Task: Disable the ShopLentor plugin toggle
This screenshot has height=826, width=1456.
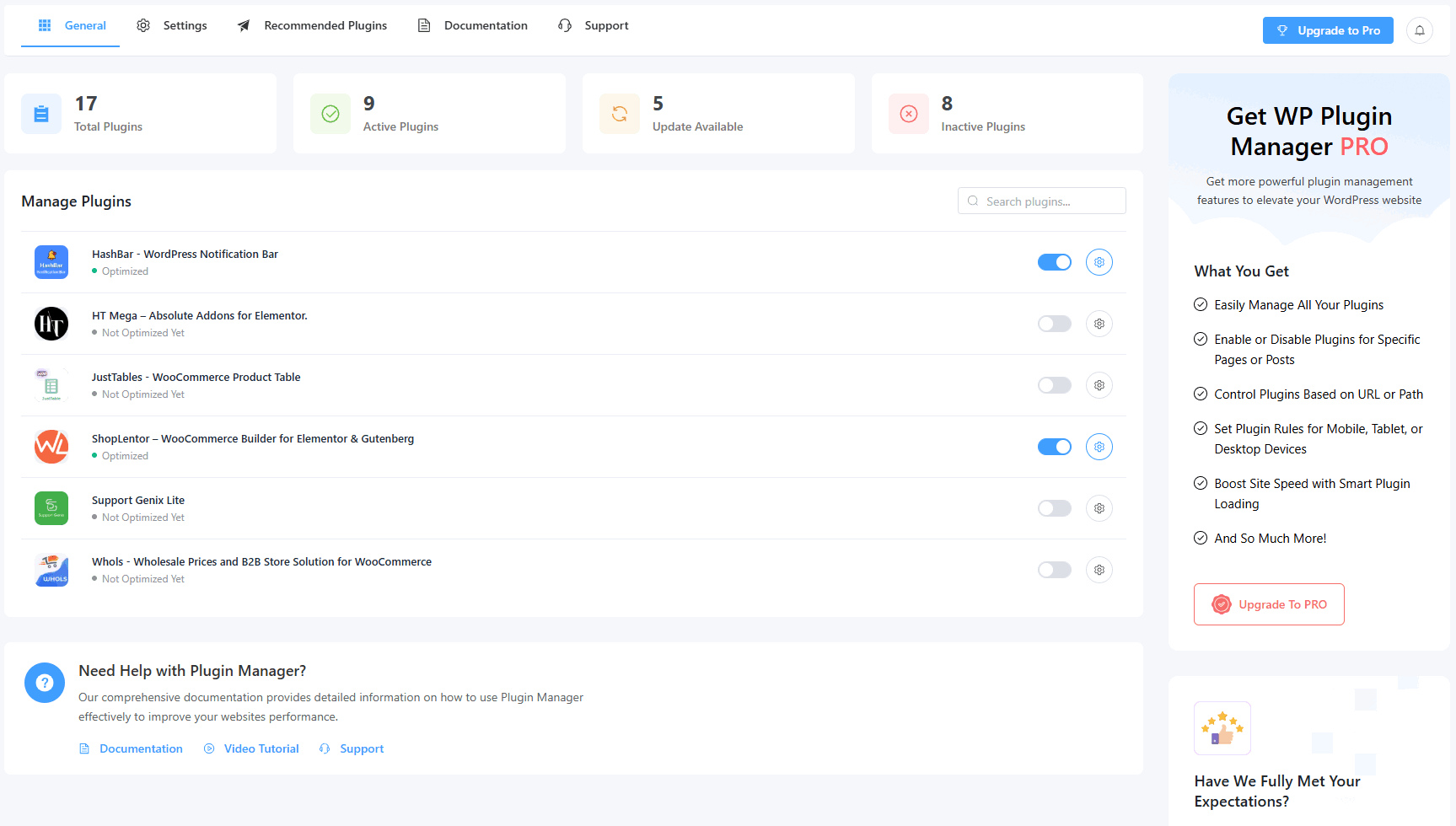Action: tap(1055, 447)
